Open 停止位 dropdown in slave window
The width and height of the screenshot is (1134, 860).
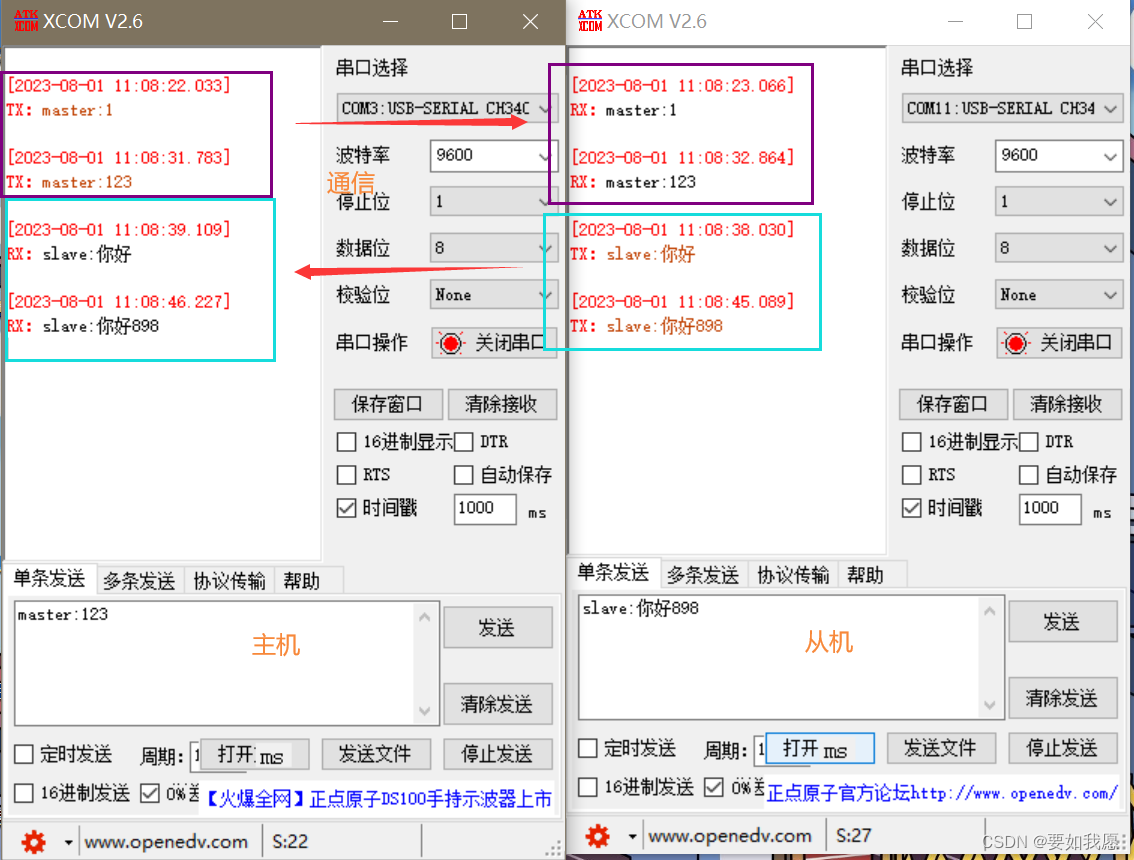tap(1059, 202)
